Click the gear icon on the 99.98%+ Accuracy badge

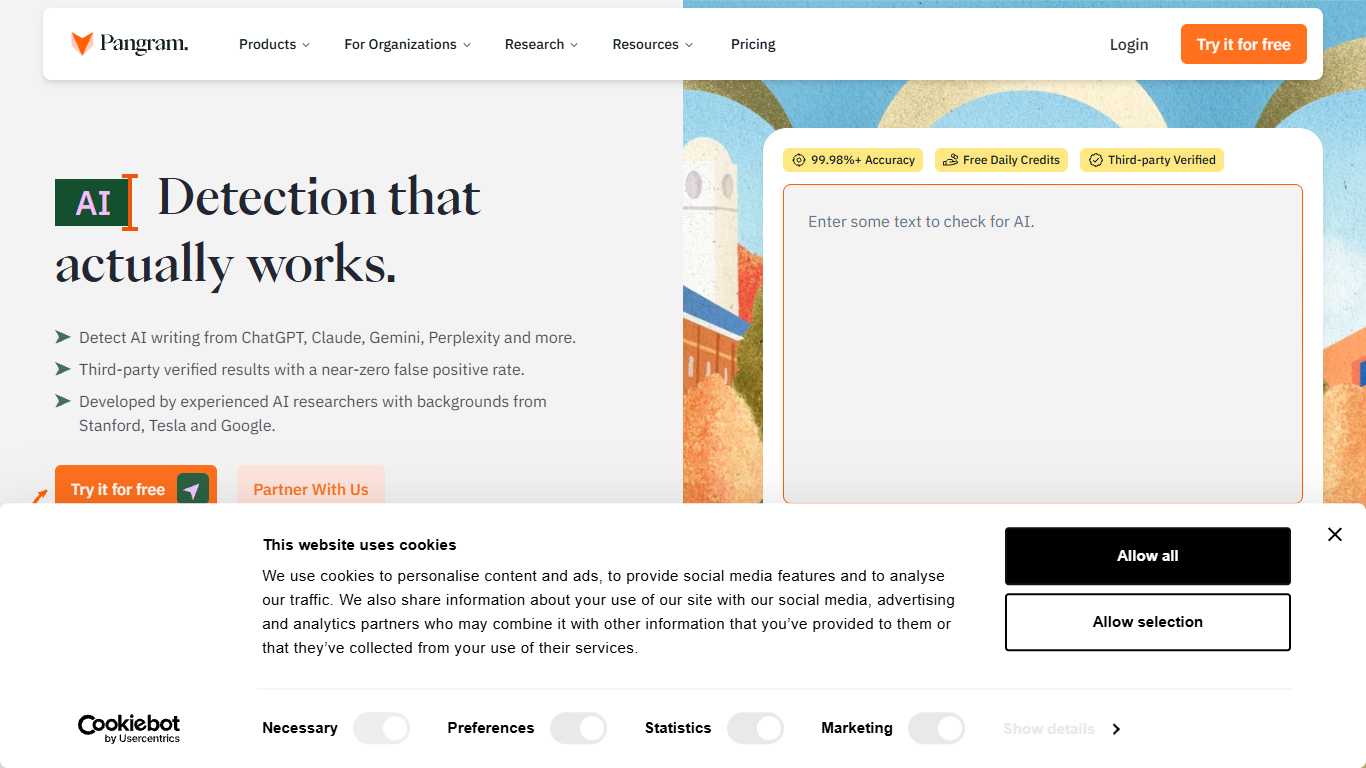(799, 160)
